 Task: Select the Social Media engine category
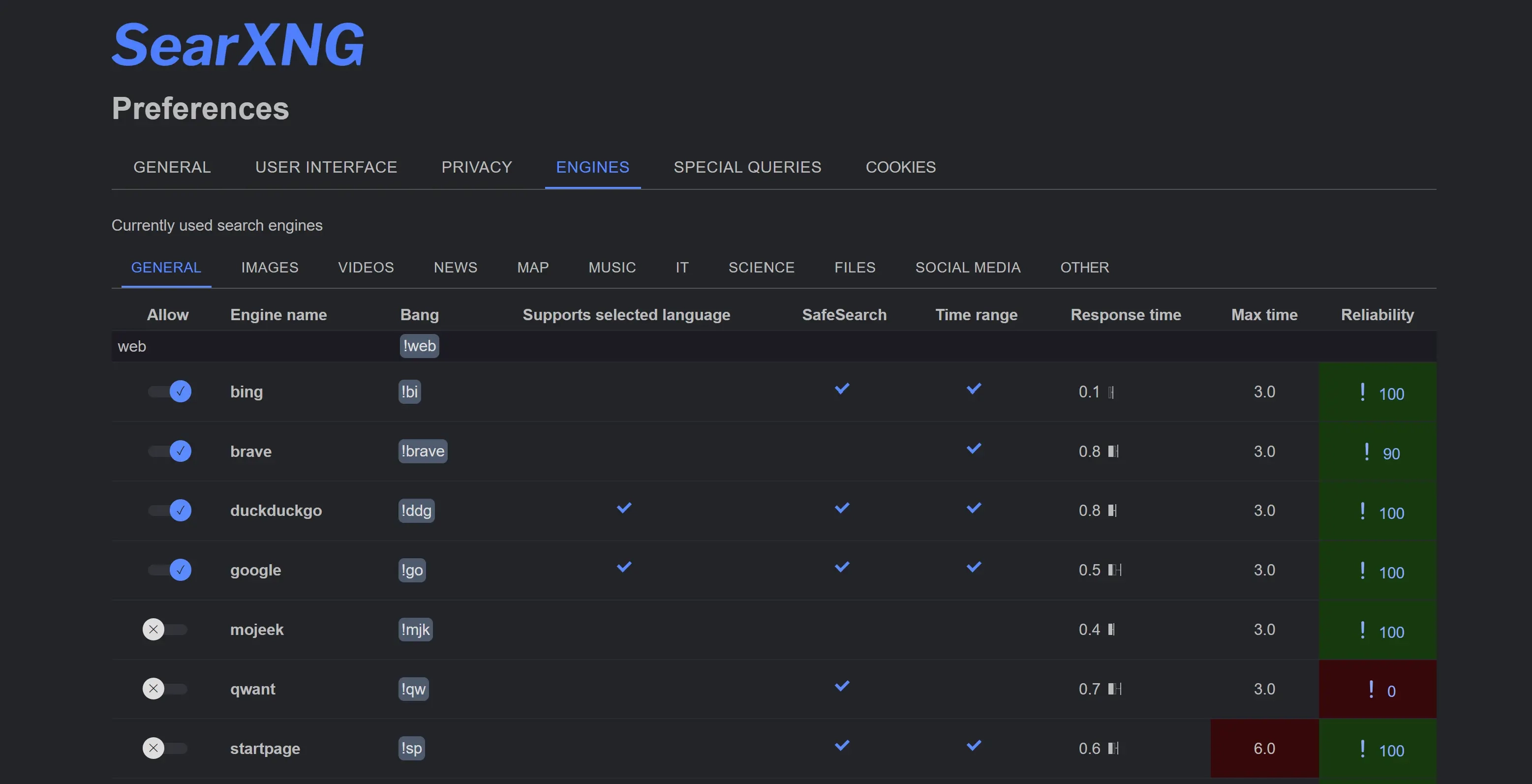(968, 268)
